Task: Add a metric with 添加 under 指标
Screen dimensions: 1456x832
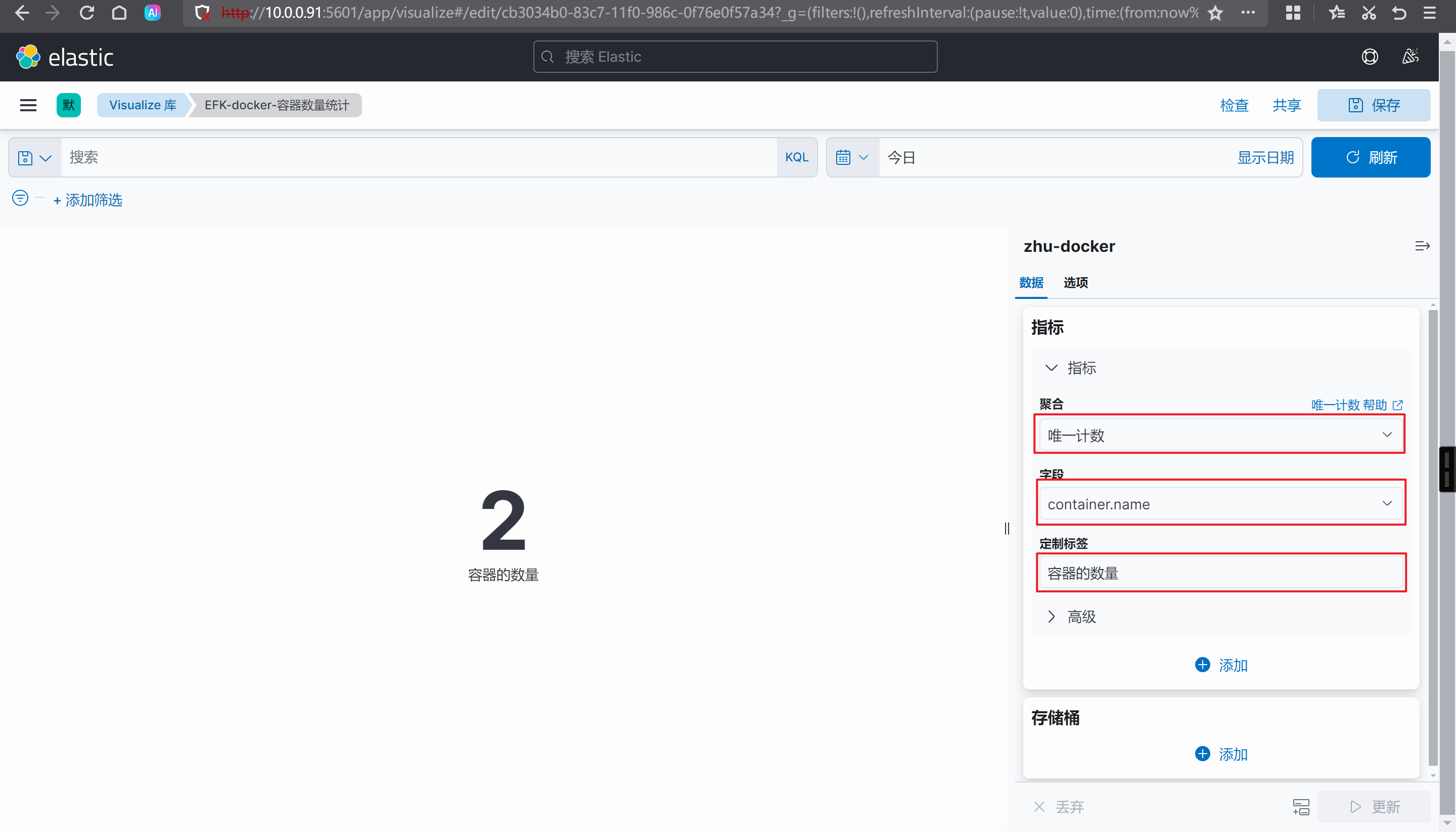Action: point(1221,665)
